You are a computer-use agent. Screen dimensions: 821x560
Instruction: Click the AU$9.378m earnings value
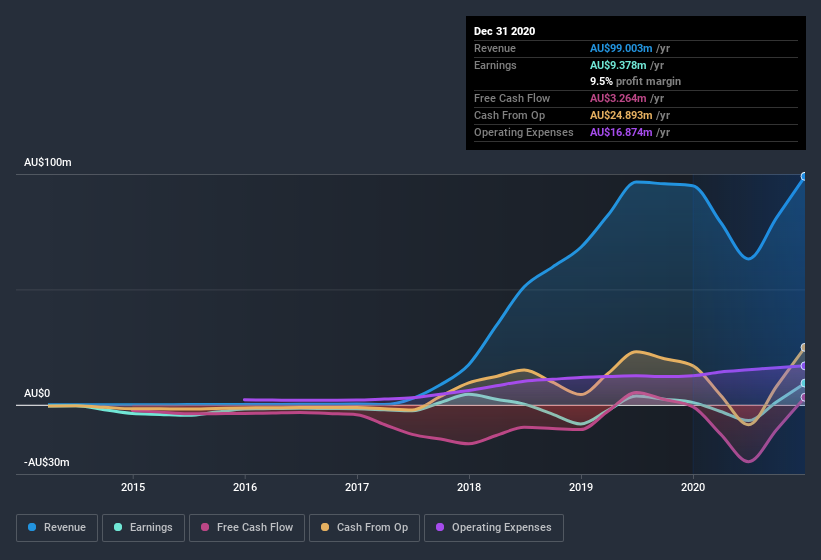coord(618,65)
